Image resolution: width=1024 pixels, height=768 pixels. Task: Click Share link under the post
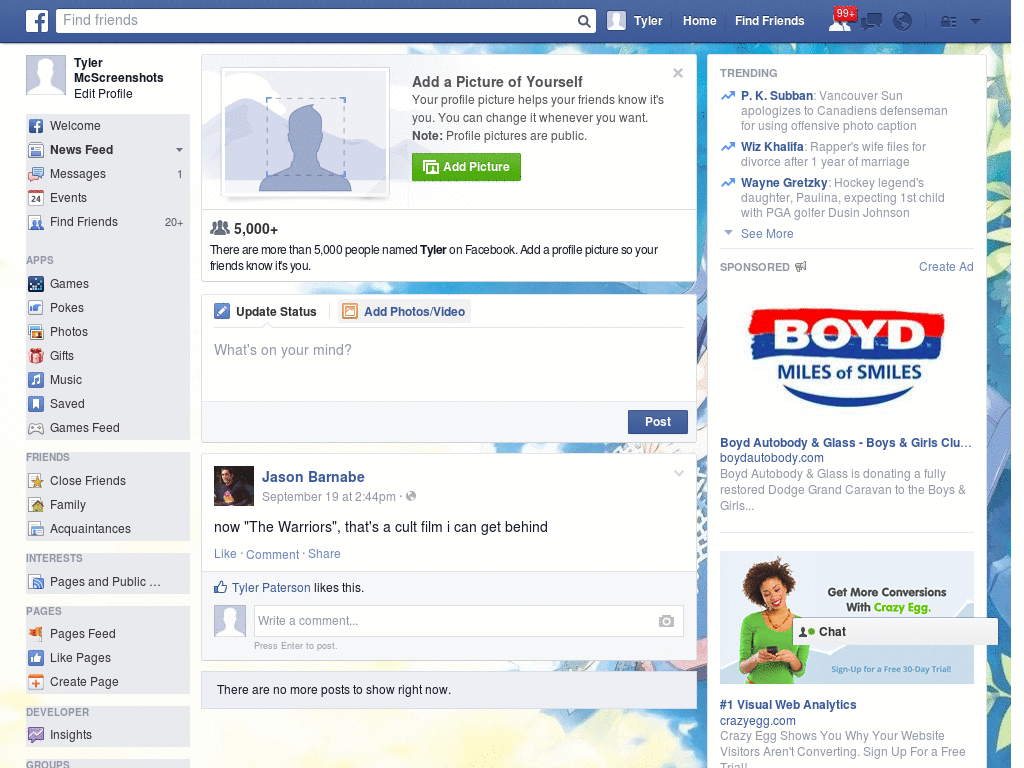tap(324, 554)
